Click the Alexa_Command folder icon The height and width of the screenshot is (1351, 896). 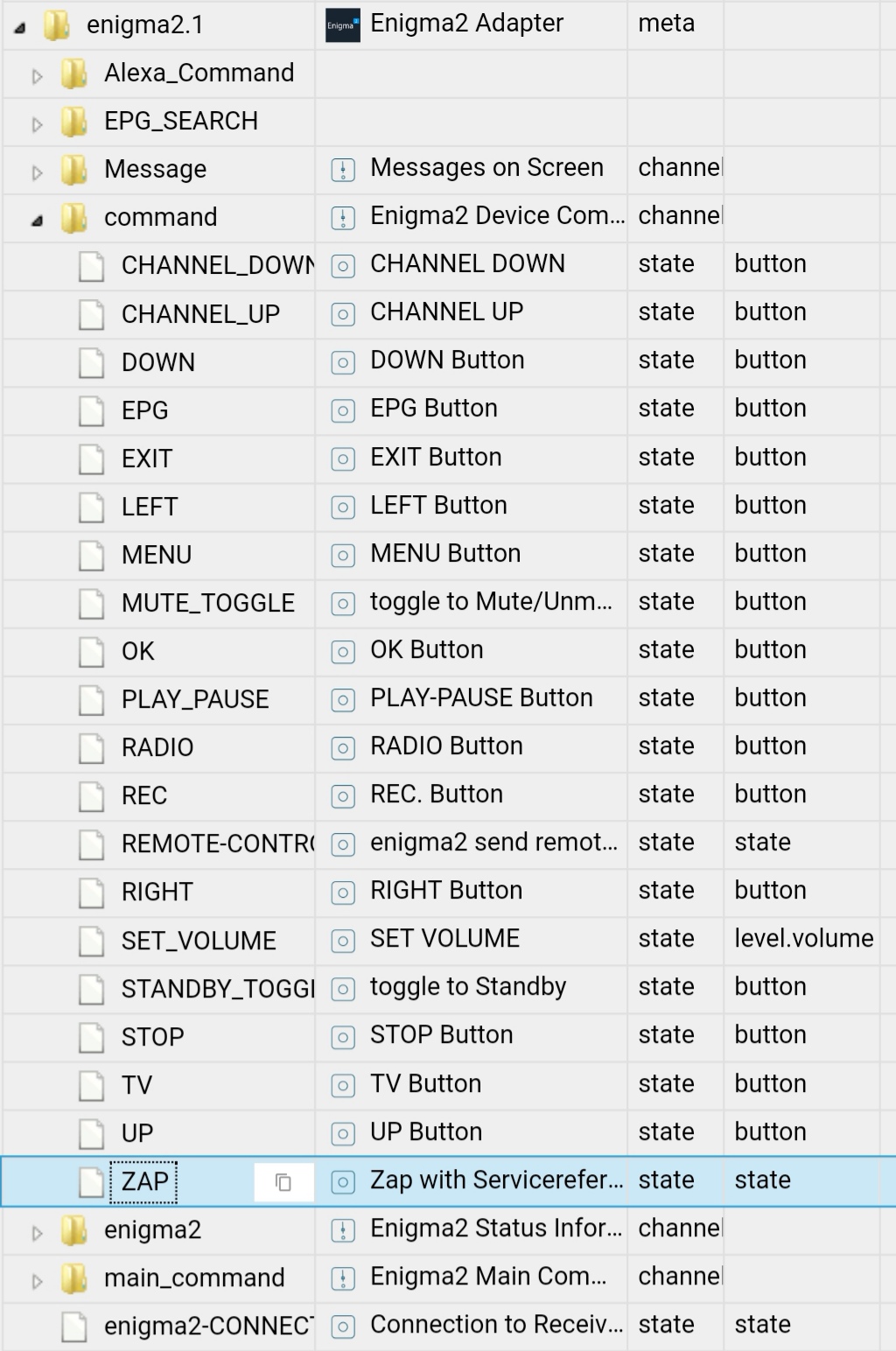coord(74,73)
